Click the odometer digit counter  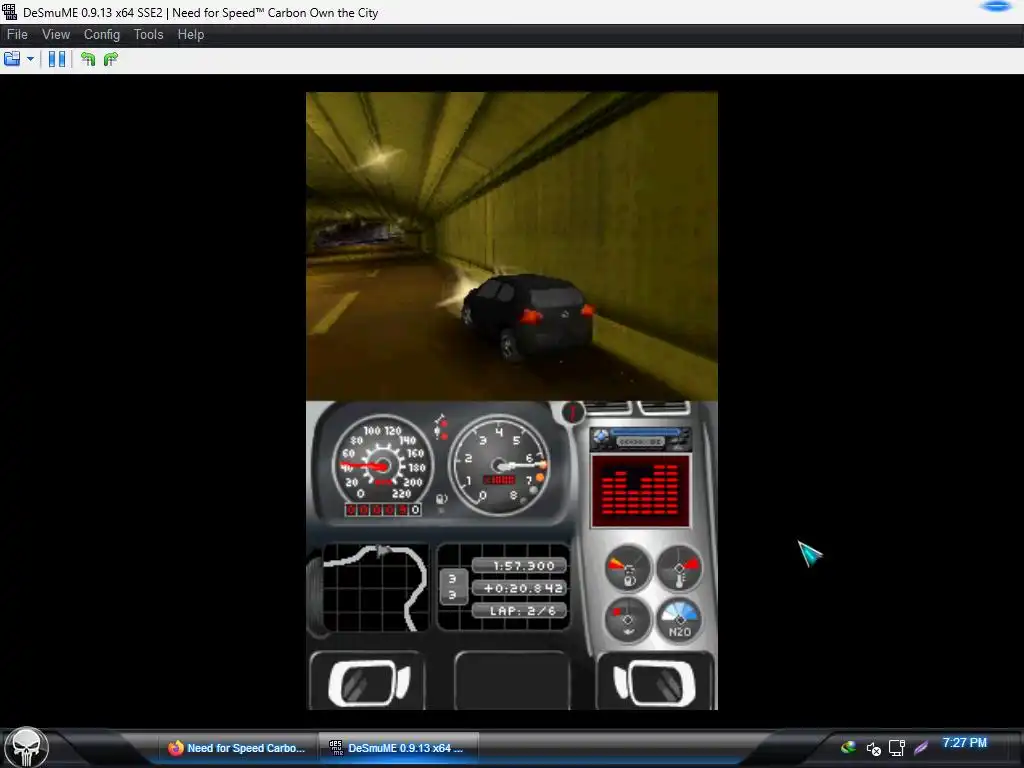383,510
